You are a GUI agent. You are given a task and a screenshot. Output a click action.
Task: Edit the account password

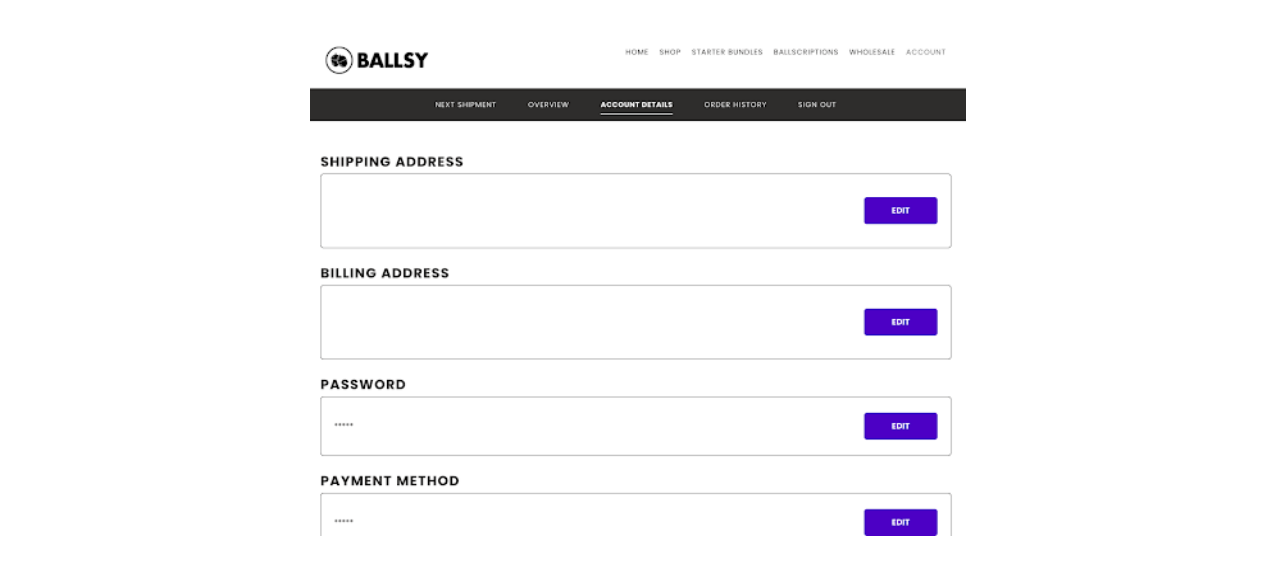(900, 426)
